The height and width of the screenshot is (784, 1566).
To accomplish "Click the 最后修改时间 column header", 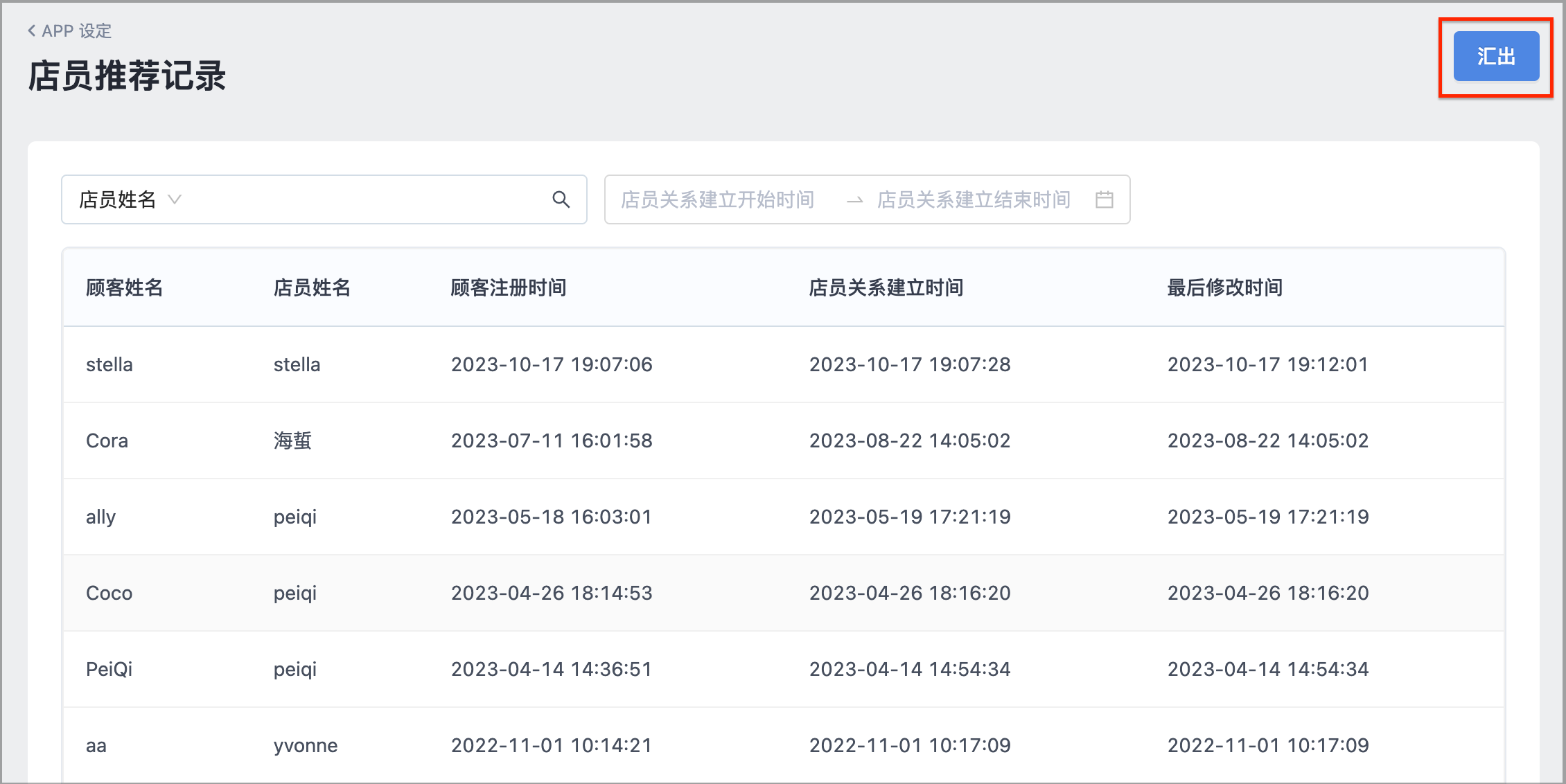I will [x=1225, y=287].
